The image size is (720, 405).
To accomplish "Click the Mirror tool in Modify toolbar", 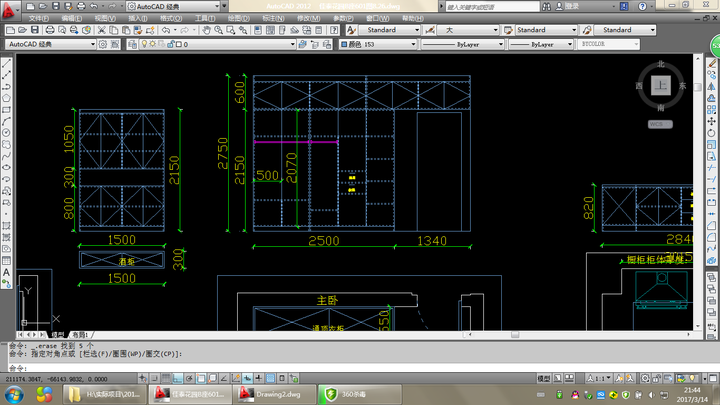I will pyautogui.click(x=712, y=86).
